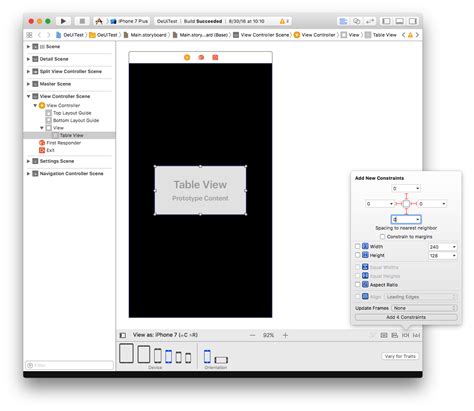Screen dimensions: 474x411
Task: Open the Embed In Stack button
Action: pyautogui.click(x=384, y=335)
